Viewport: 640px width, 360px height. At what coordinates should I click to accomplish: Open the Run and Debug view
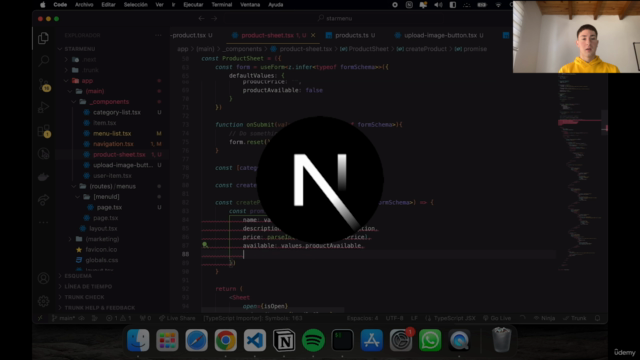pyautogui.click(x=43, y=107)
